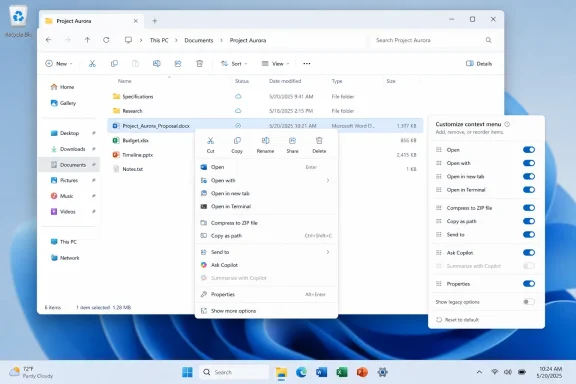
Task: Open Downloads in the navigation pane
Action: (69, 149)
